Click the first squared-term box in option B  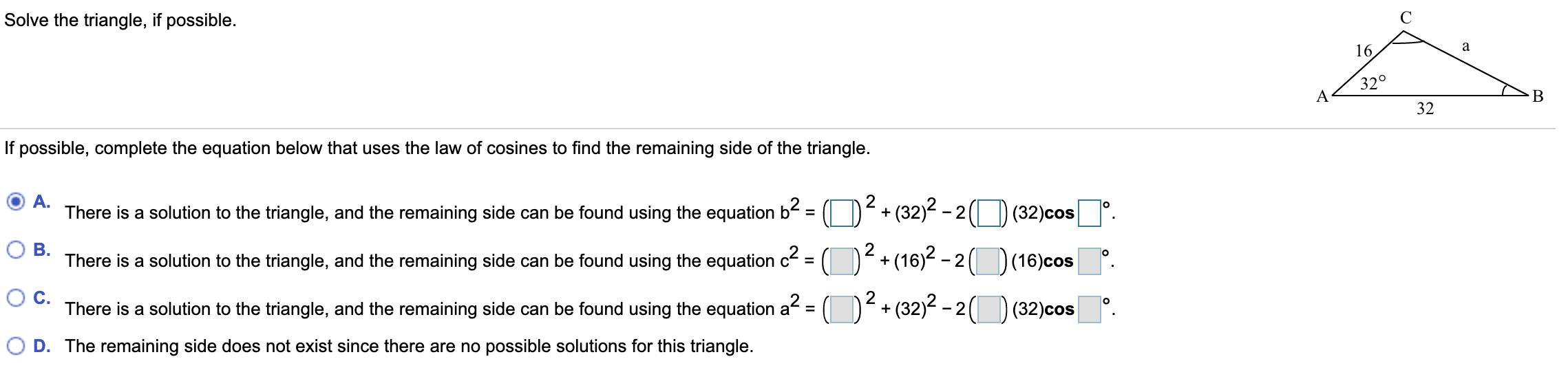(840, 261)
